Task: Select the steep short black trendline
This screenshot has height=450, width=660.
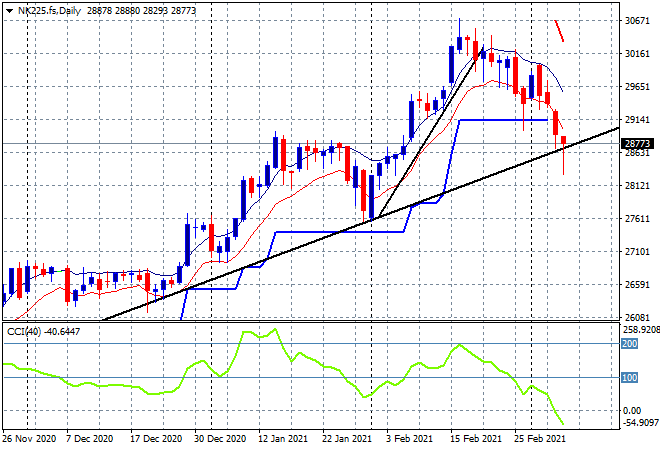Action: point(430,128)
